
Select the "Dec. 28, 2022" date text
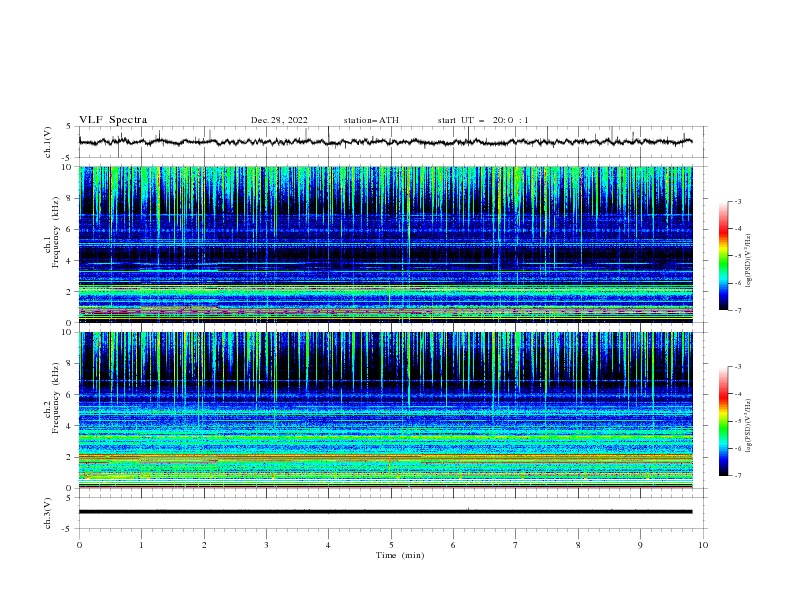(x=279, y=120)
